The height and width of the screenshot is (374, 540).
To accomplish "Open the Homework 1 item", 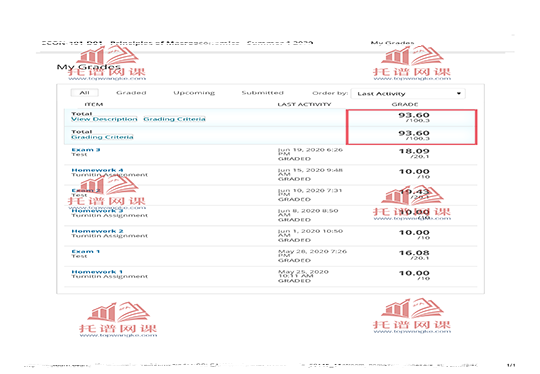I will (97, 272).
